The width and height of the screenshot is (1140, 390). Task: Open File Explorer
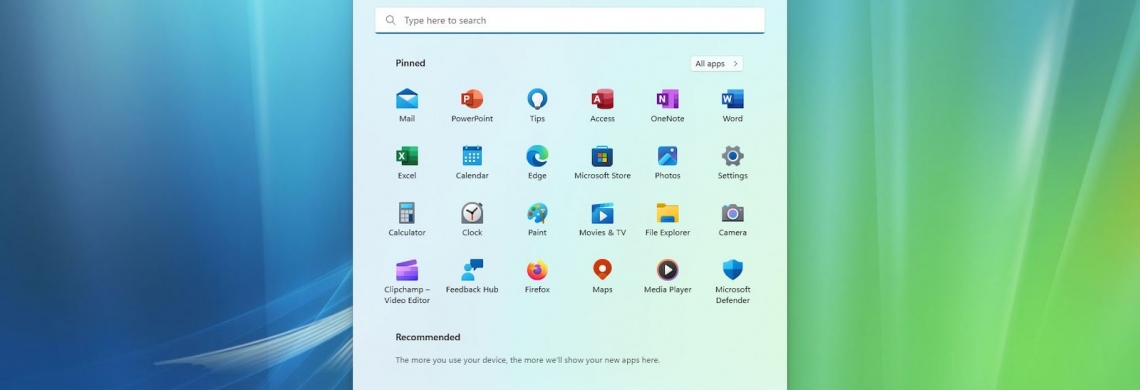(x=667, y=219)
